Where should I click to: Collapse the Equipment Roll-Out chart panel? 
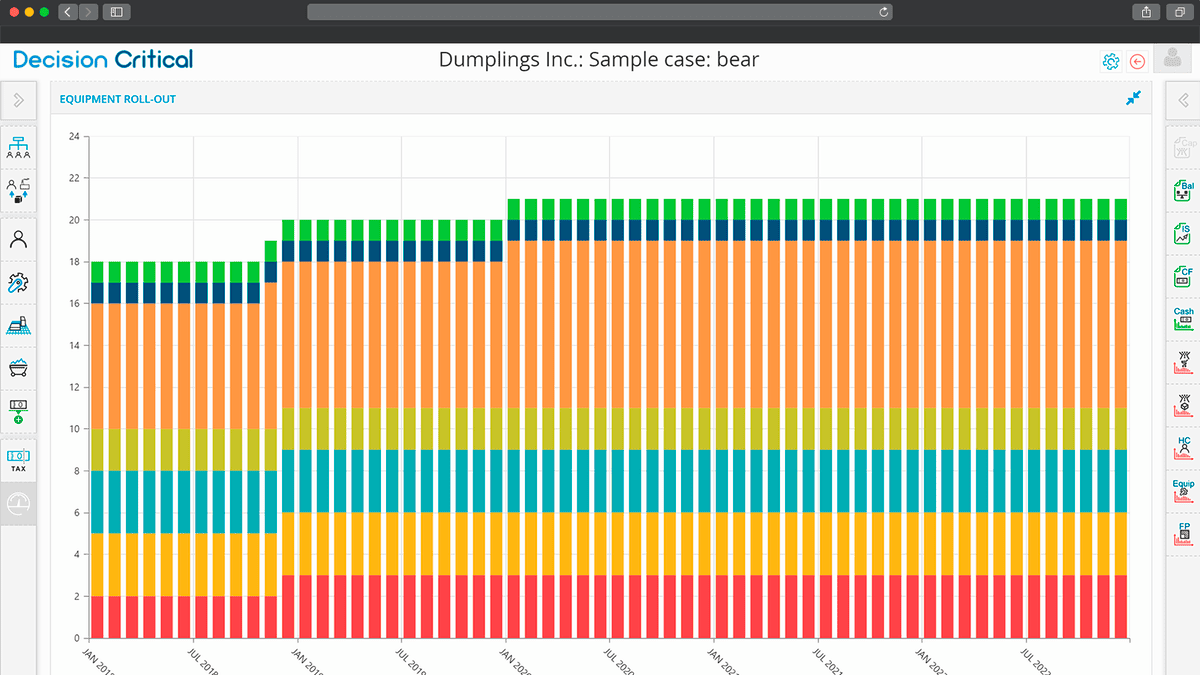click(x=1133, y=98)
